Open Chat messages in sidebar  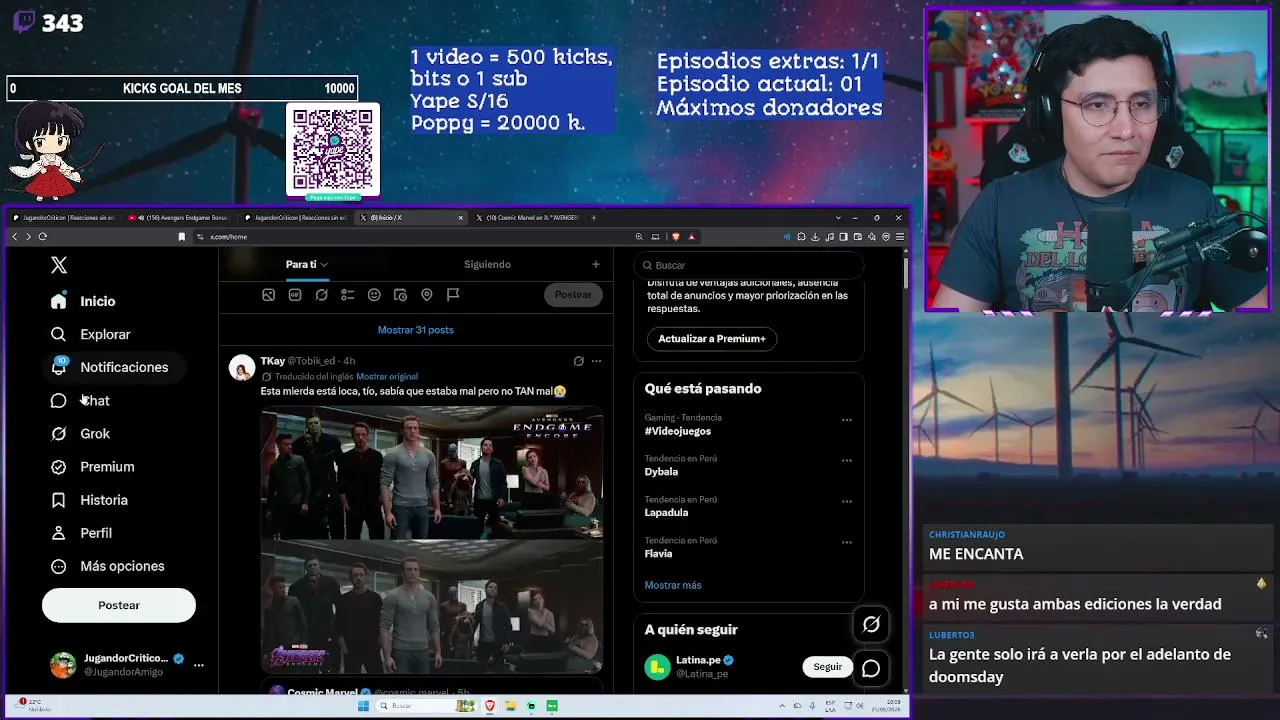tap(80, 400)
